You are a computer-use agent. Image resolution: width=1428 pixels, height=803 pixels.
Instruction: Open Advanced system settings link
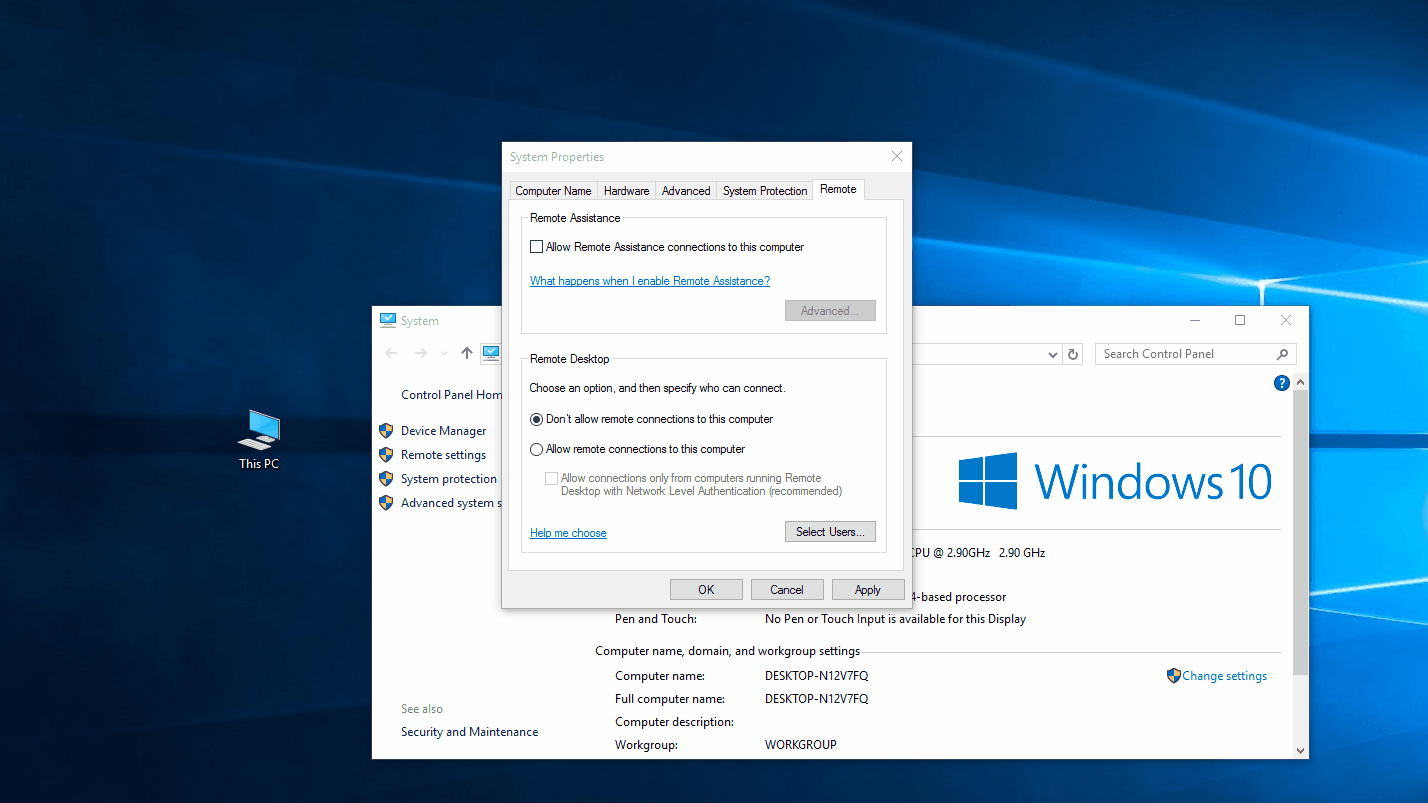tap(451, 503)
